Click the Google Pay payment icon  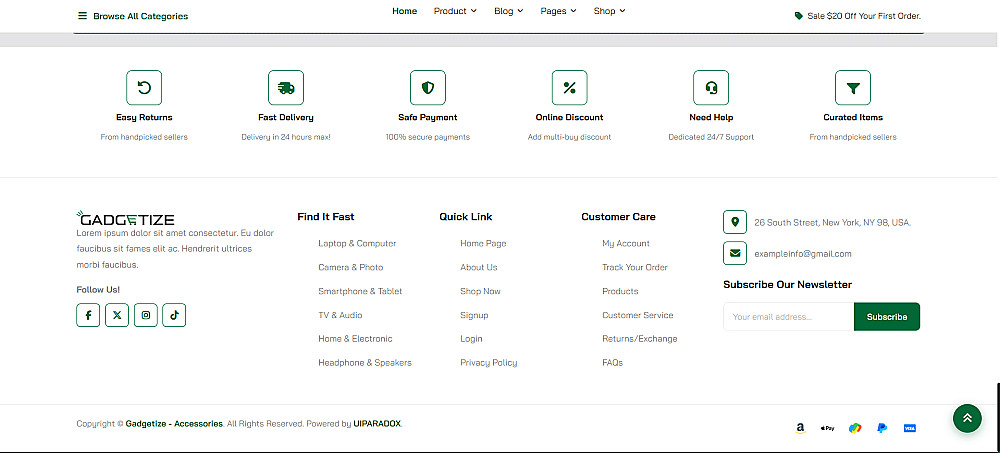(855, 428)
